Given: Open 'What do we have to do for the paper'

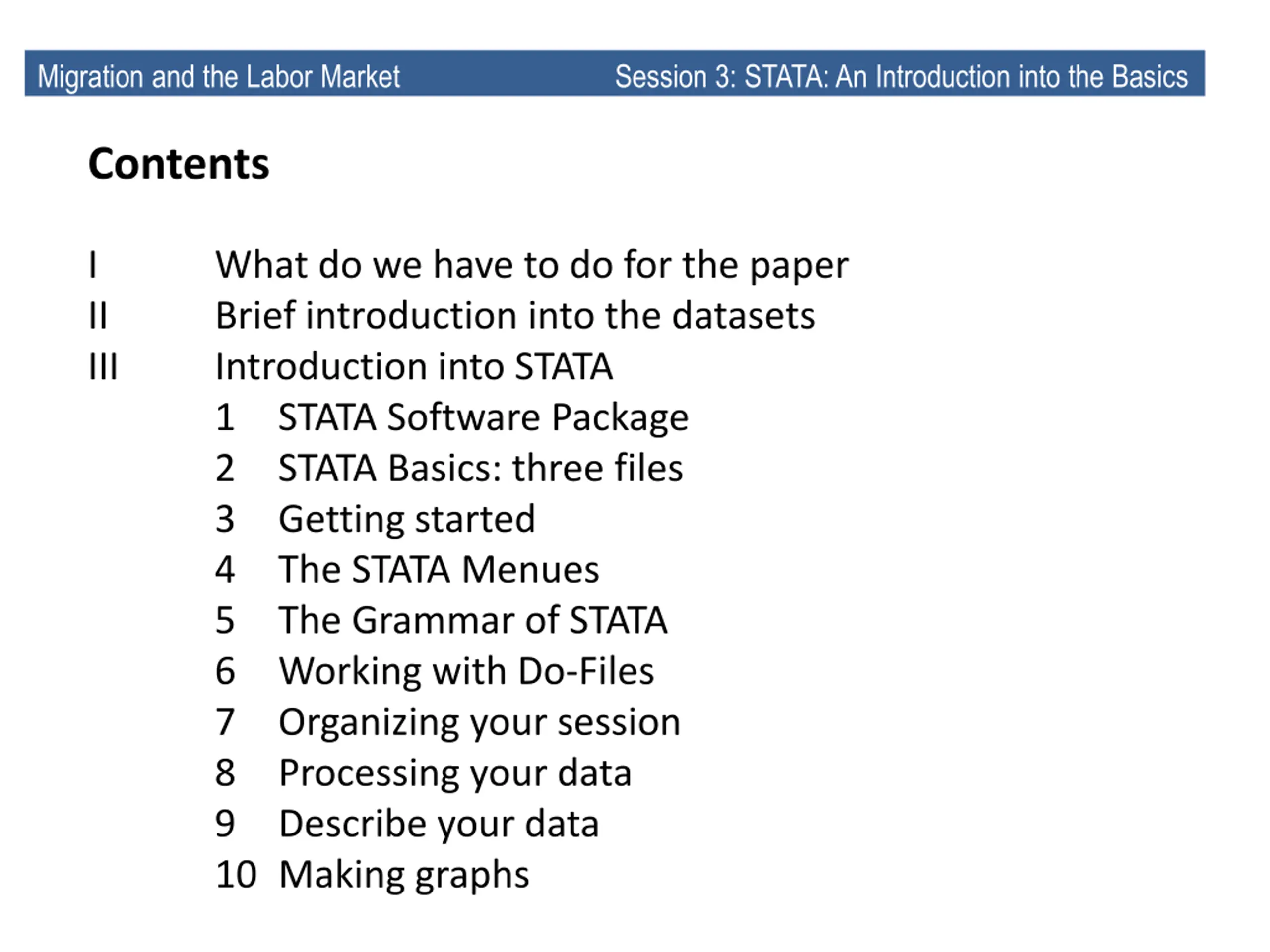Looking at the screenshot, I should click(532, 266).
